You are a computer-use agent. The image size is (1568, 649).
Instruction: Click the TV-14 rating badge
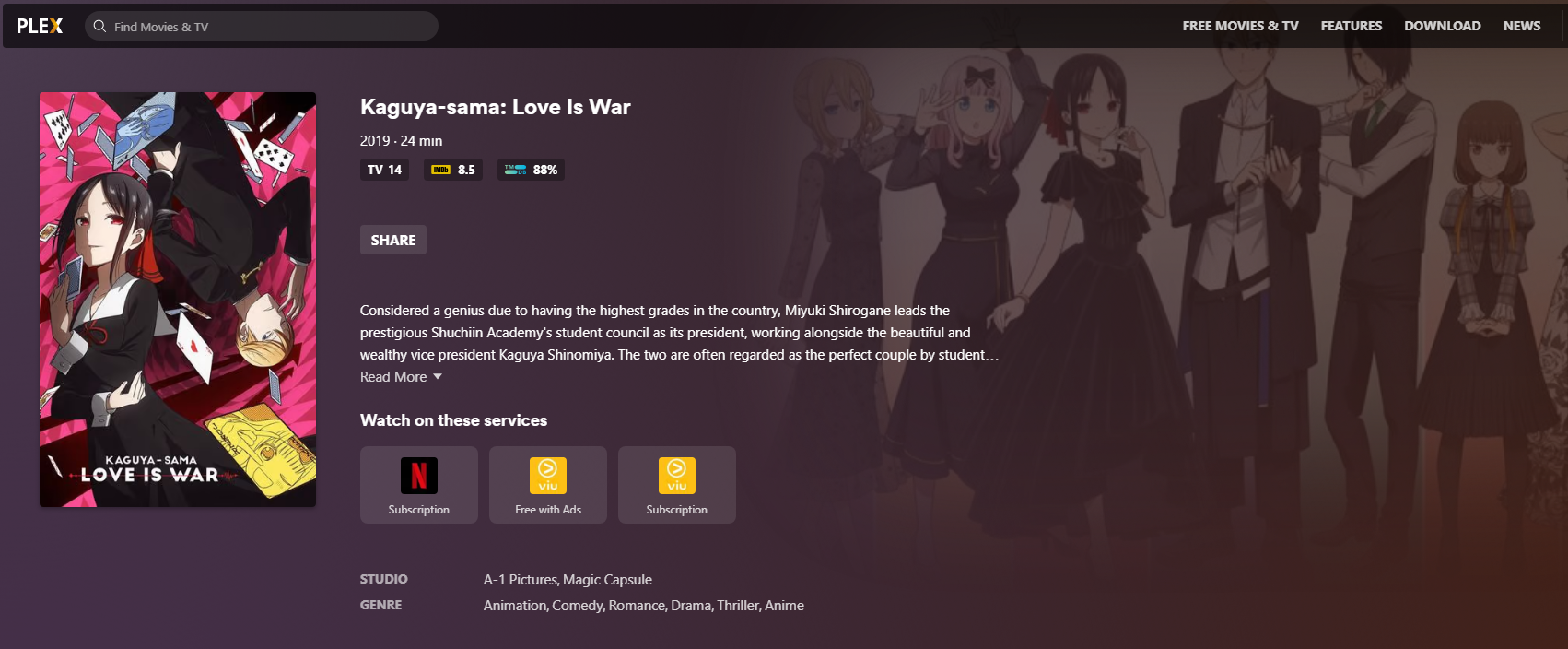(x=384, y=170)
